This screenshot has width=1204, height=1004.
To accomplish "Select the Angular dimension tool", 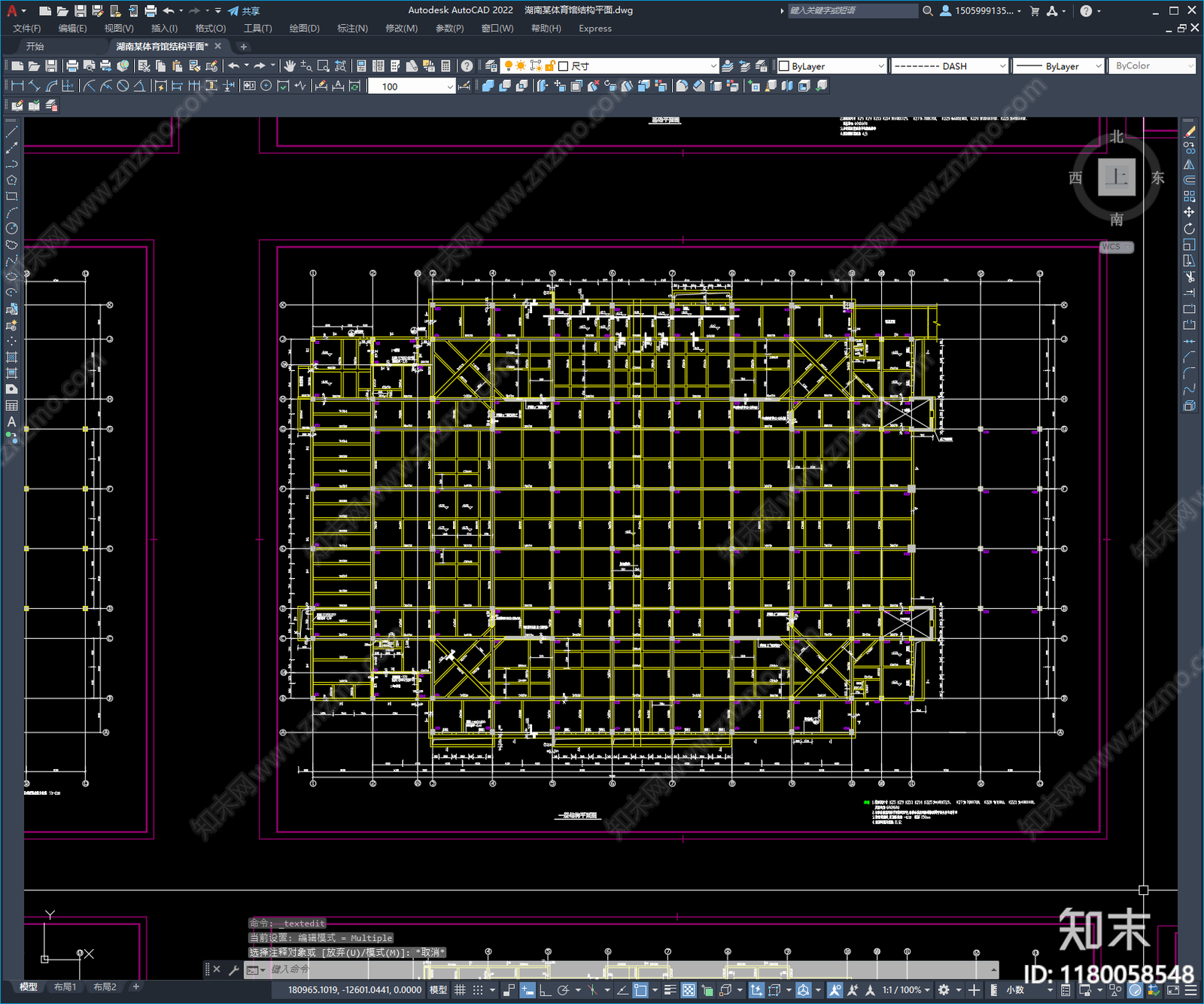I will coord(139,86).
